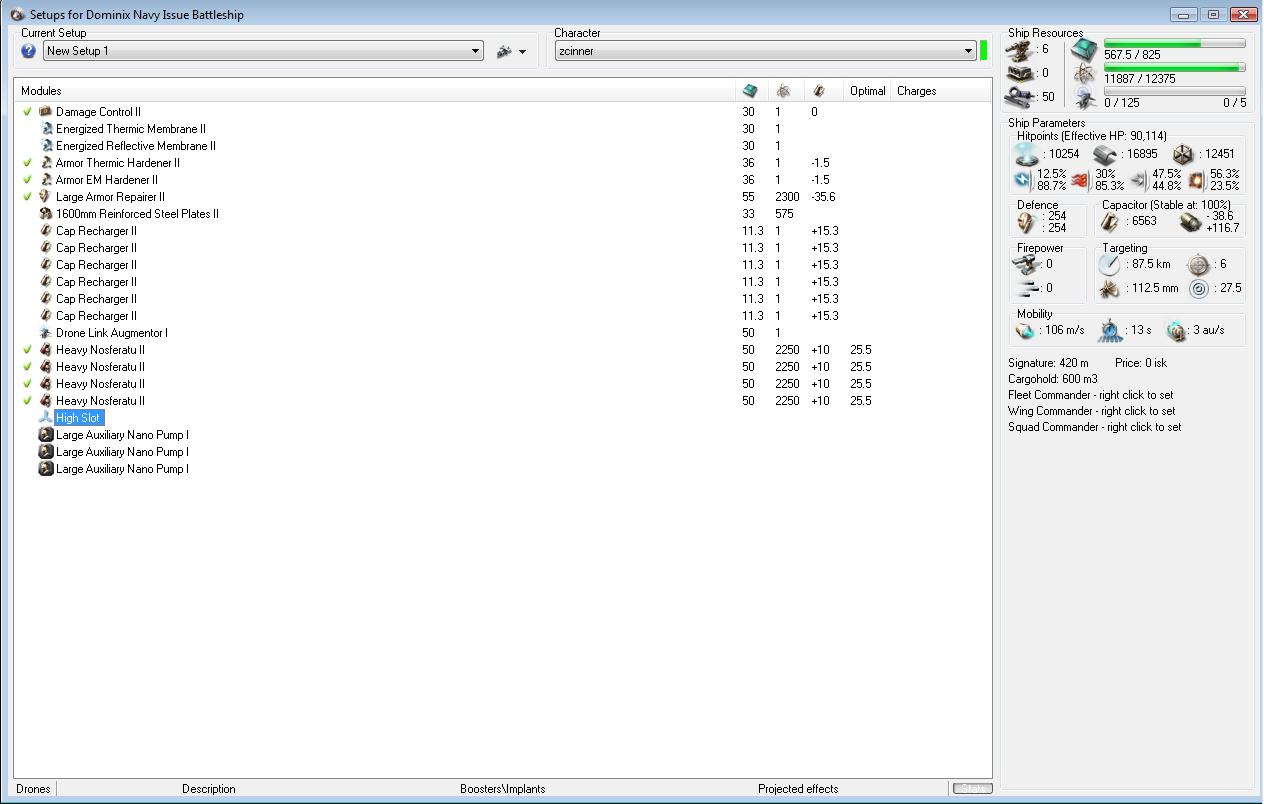Click the explosive resistance icon
The width and height of the screenshot is (1264, 804).
click(x=1196, y=180)
